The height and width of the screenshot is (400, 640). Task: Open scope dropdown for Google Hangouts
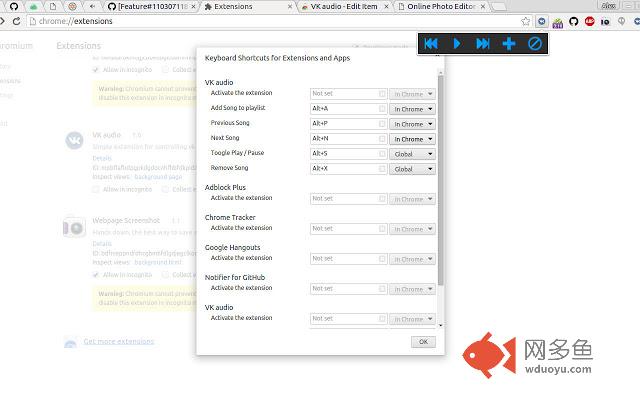pos(412,259)
